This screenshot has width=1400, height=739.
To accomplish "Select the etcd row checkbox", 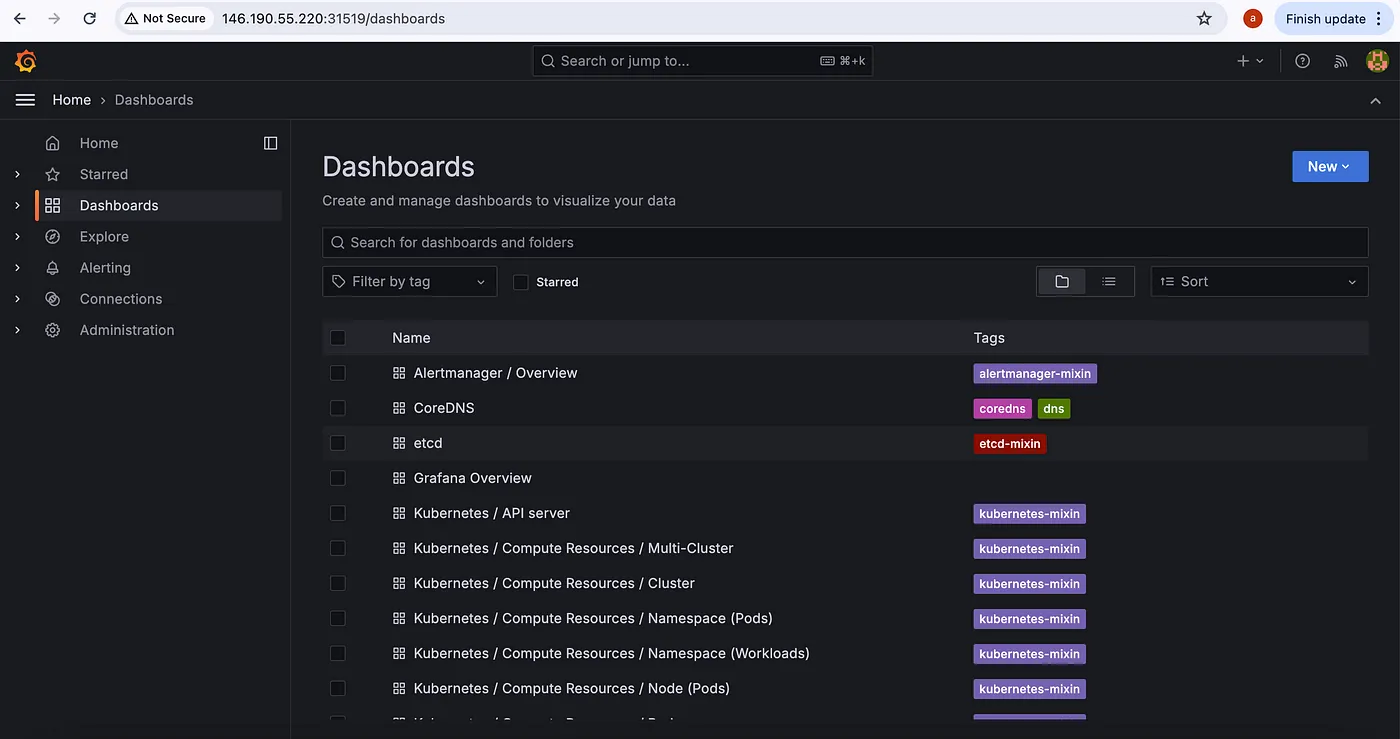I will click(338, 443).
